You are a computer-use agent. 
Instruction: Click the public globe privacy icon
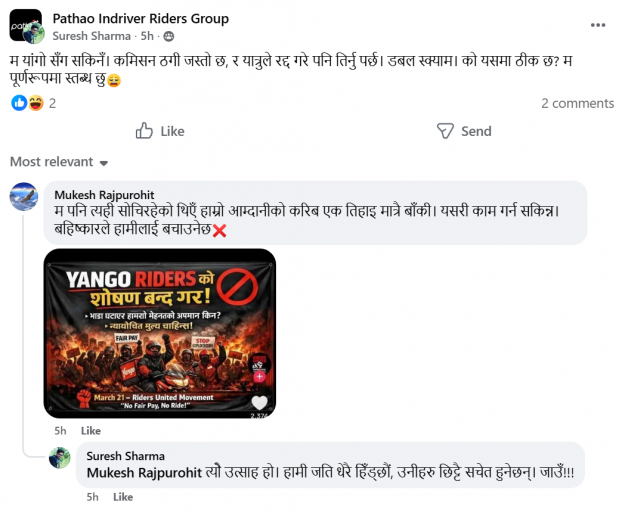tap(169, 36)
